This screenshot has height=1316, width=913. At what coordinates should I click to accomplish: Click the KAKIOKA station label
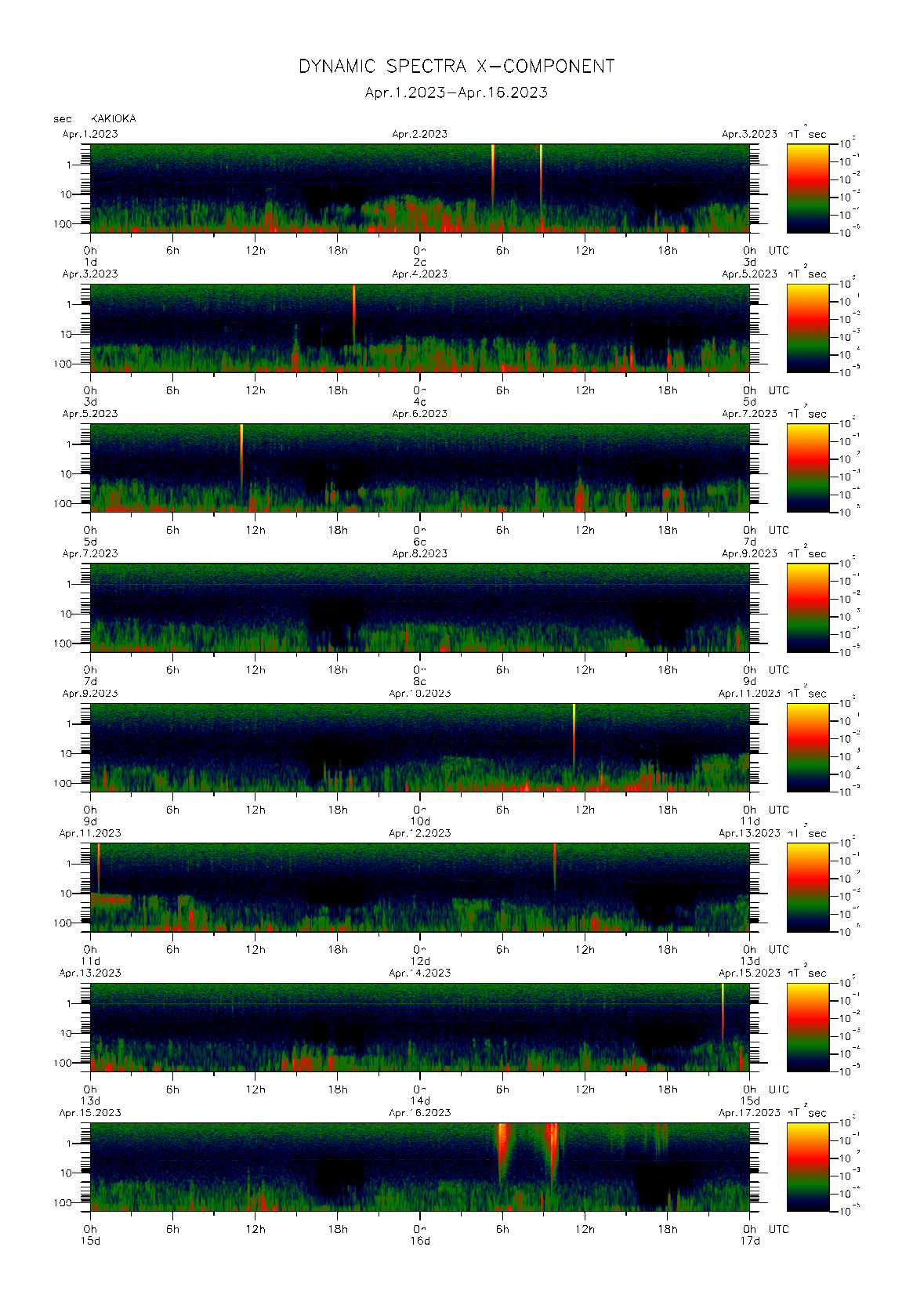[x=114, y=119]
